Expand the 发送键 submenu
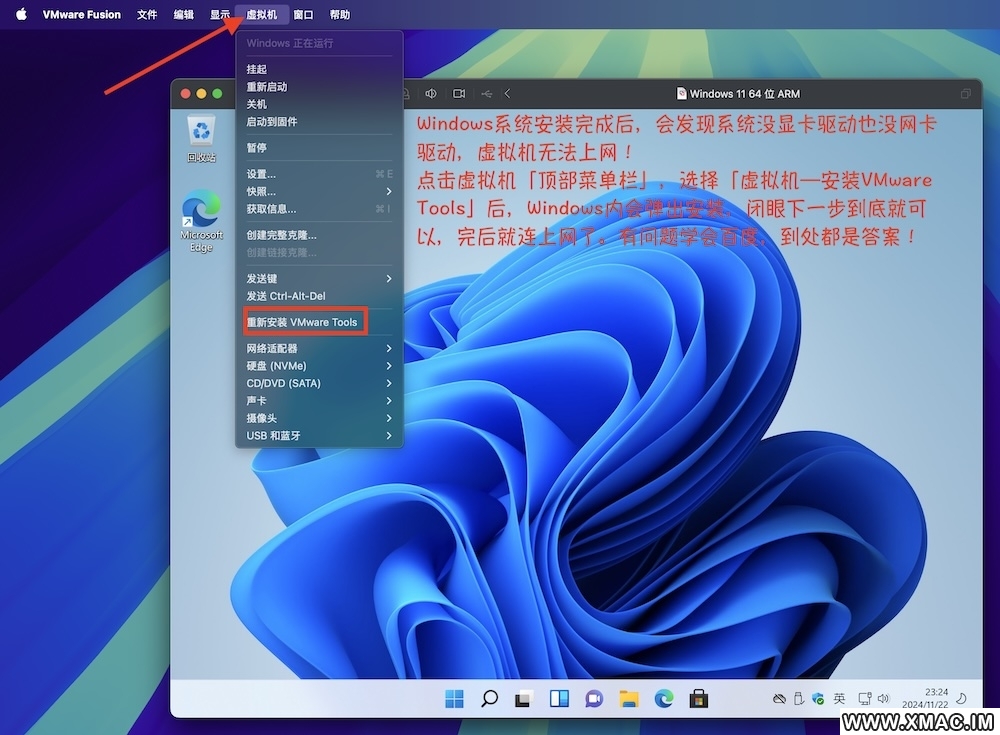1000x735 pixels. [x=319, y=279]
